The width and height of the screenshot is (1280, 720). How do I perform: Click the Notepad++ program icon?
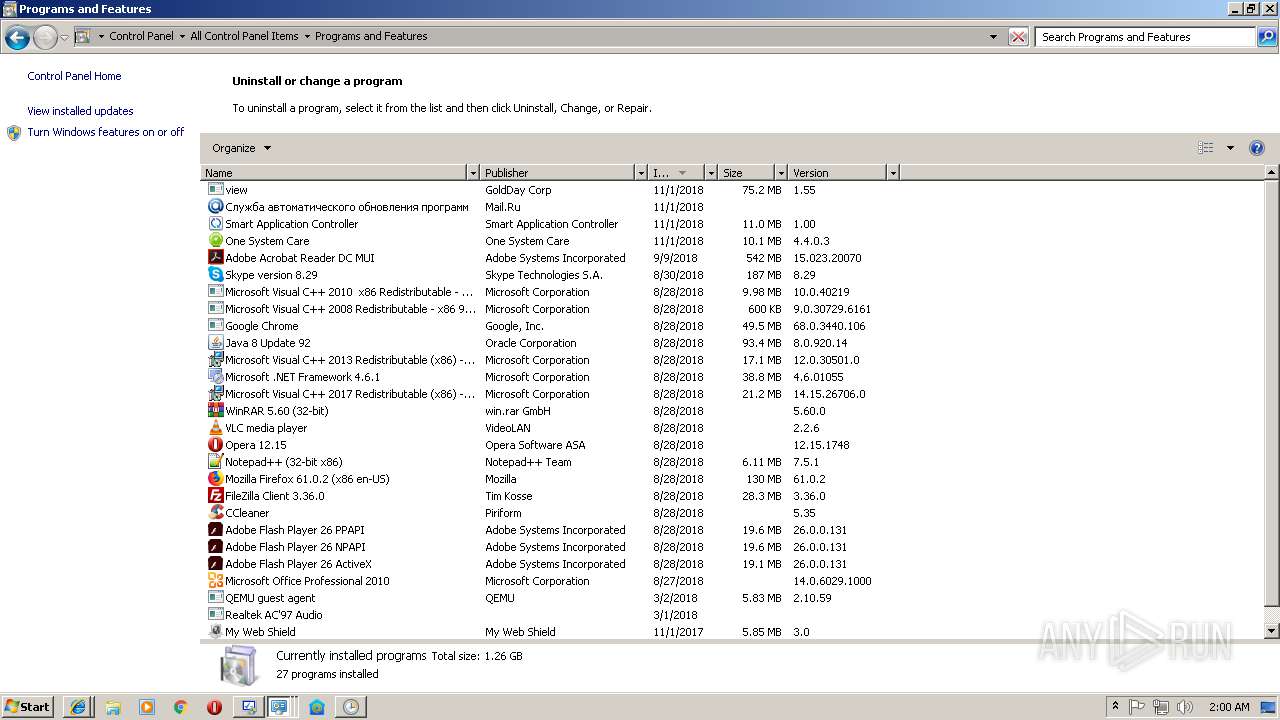(215, 462)
